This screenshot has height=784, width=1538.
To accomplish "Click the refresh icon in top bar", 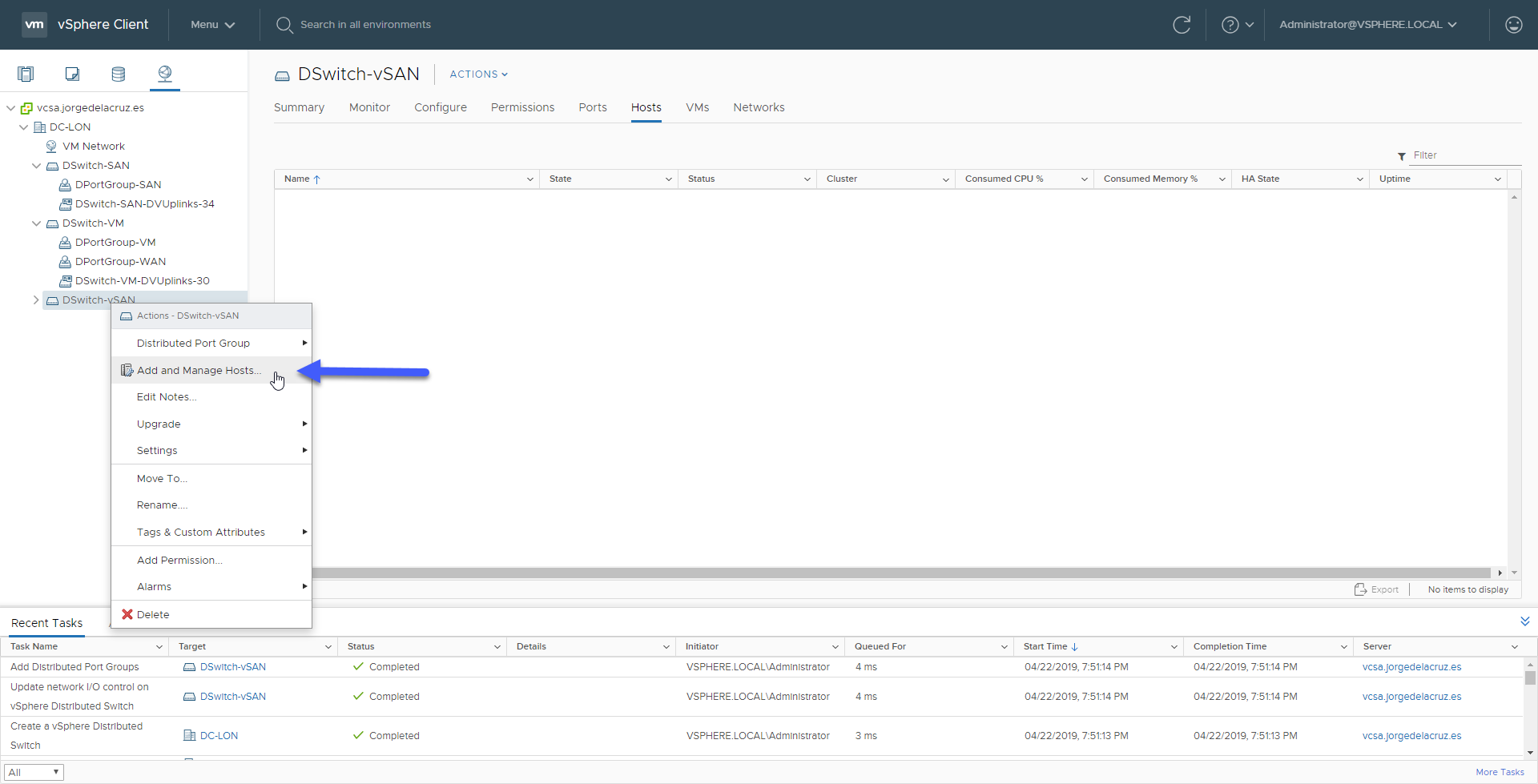I will point(1182,25).
